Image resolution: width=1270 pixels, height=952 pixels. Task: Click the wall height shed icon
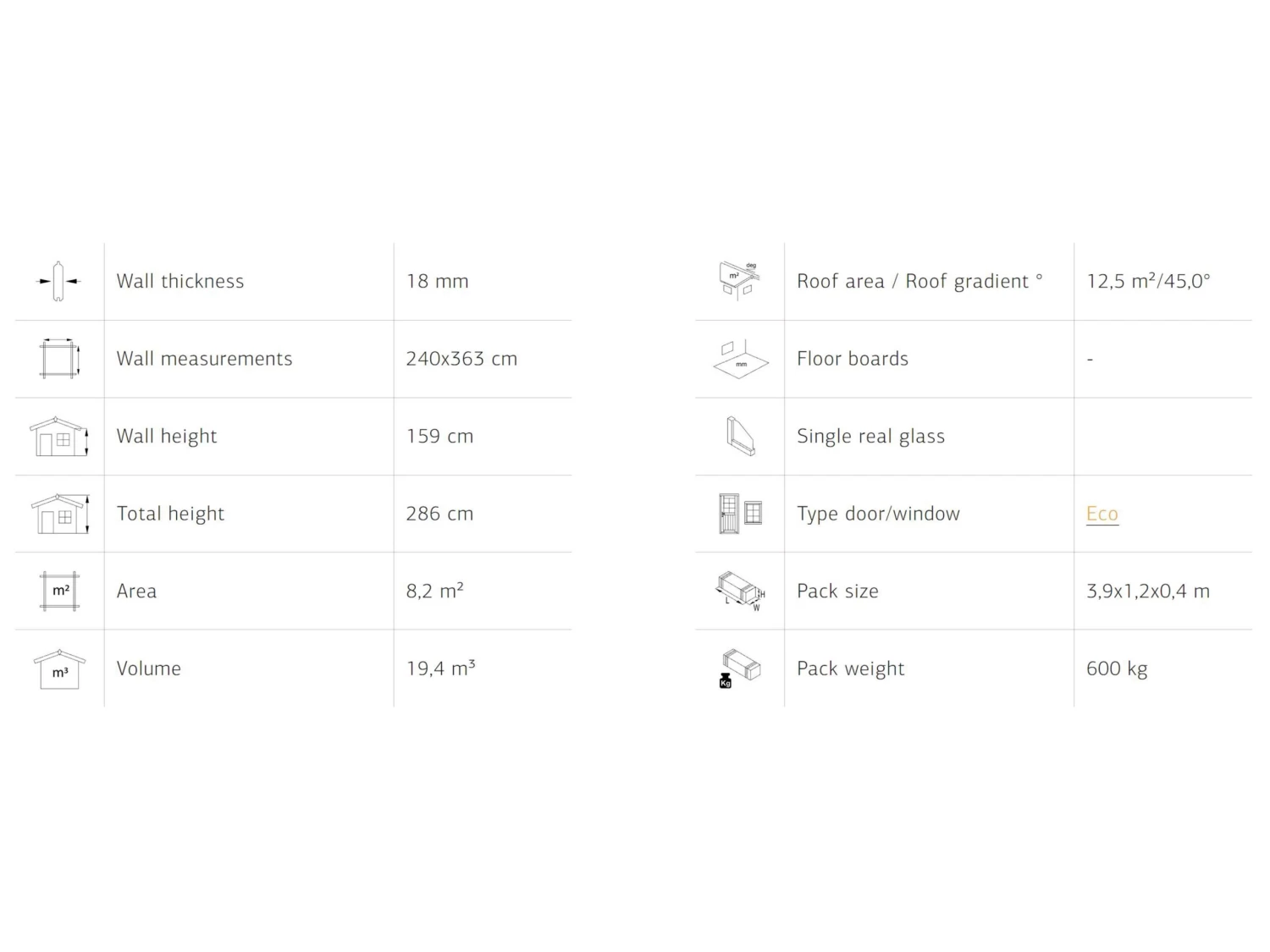coord(59,437)
